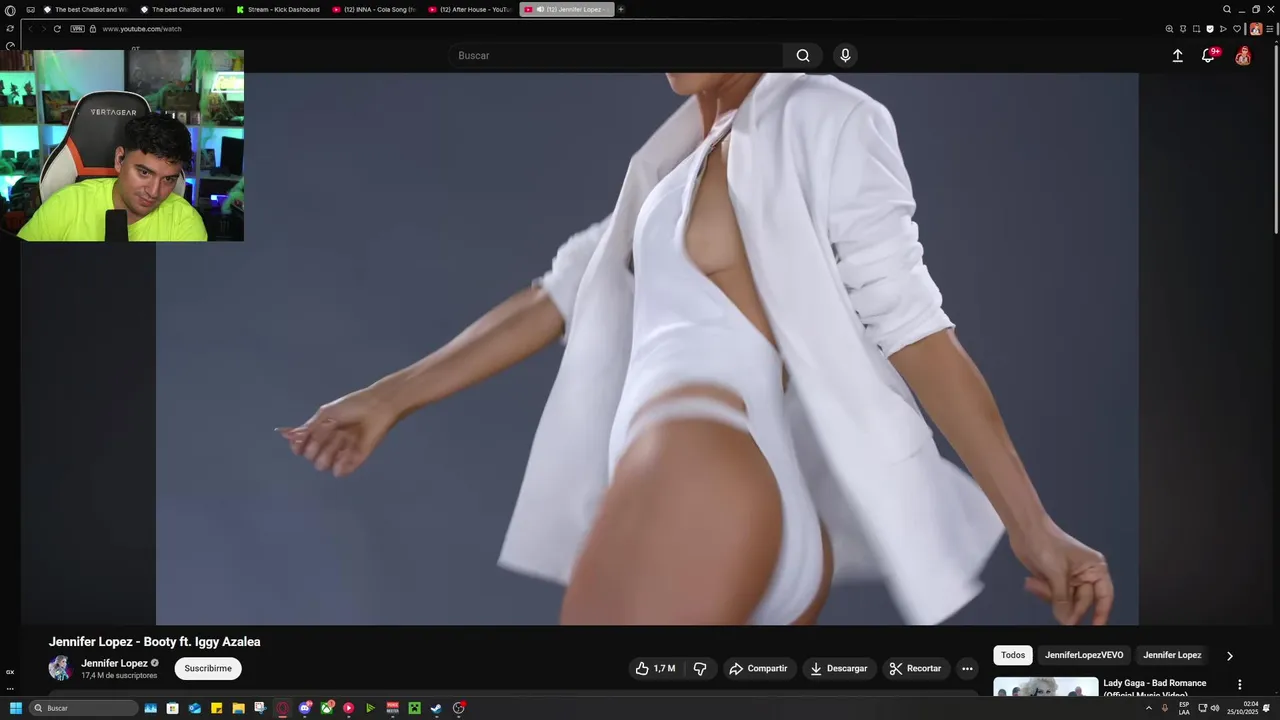Viewport: 1280px width, 720px height.
Task: Open browser zoom magnifier in address bar
Action: [x=1169, y=29]
